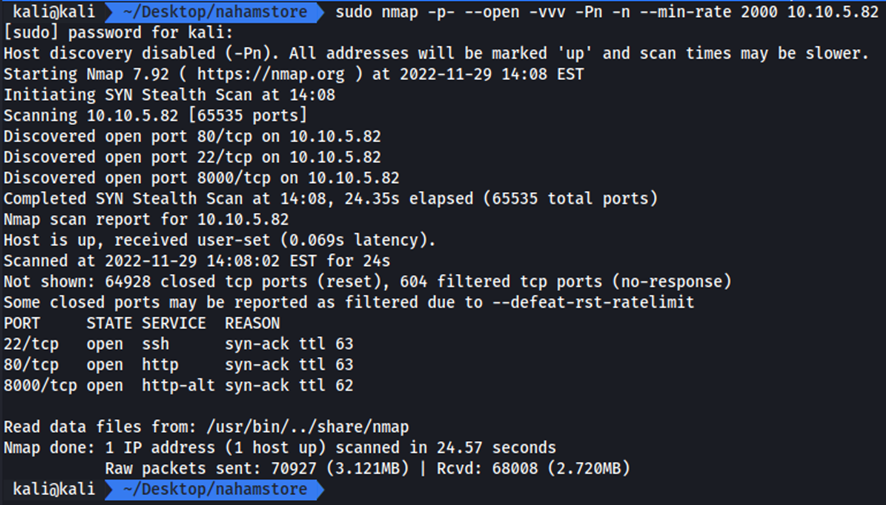Click the REASON column header
This screenshot has height=505, width=886.
pyautogui.click(x=252, y=323)
